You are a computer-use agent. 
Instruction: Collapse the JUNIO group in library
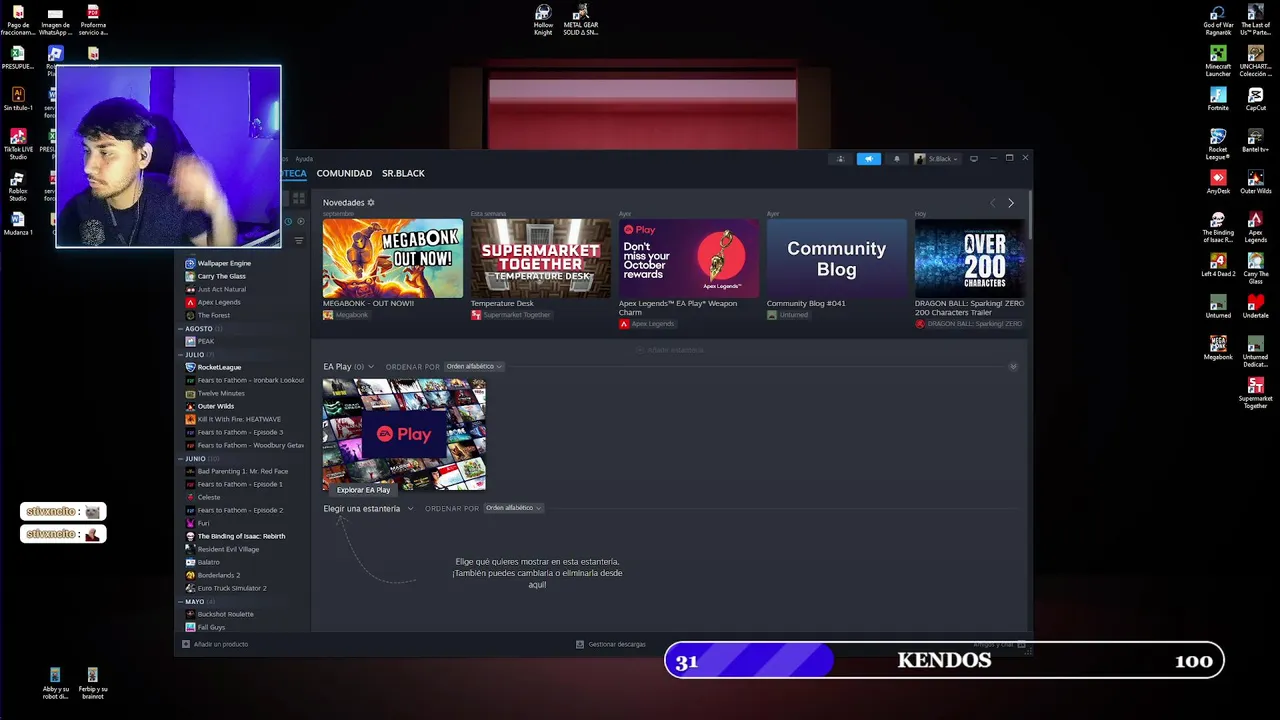(x=181, y=458)
